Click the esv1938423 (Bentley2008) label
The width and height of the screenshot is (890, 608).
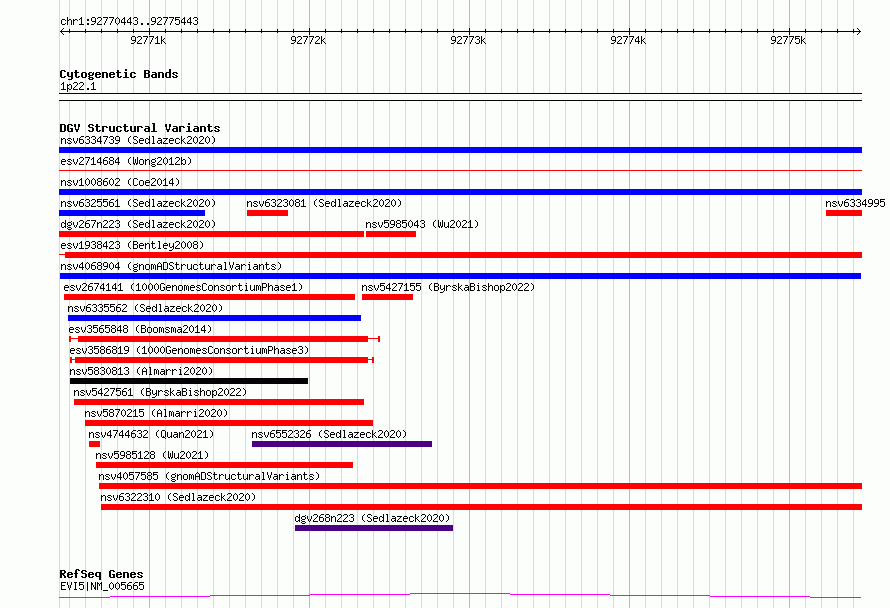(132, 245)
